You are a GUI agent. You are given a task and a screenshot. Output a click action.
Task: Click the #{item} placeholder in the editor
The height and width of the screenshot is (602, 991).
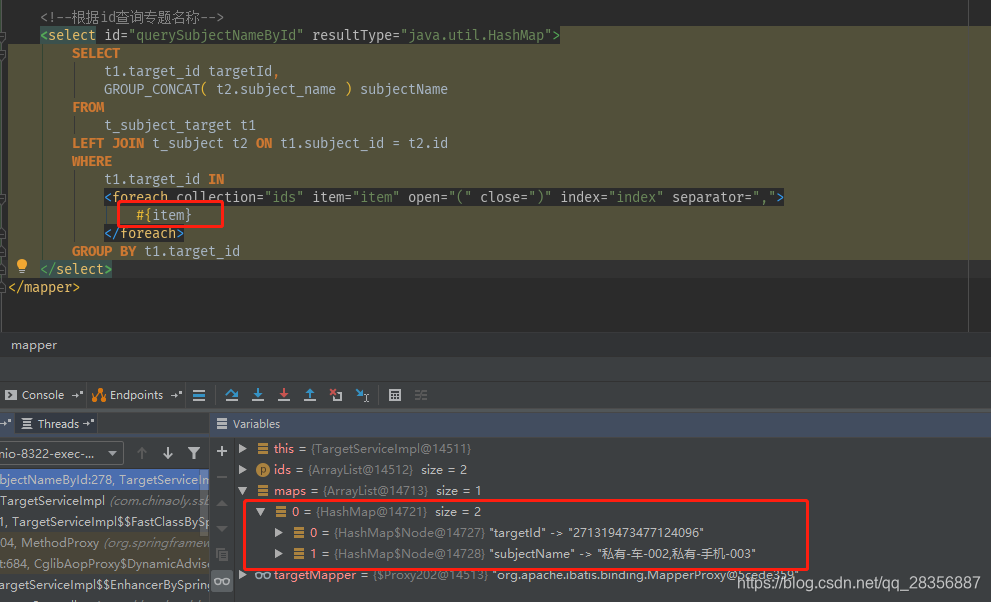[164, 215]
